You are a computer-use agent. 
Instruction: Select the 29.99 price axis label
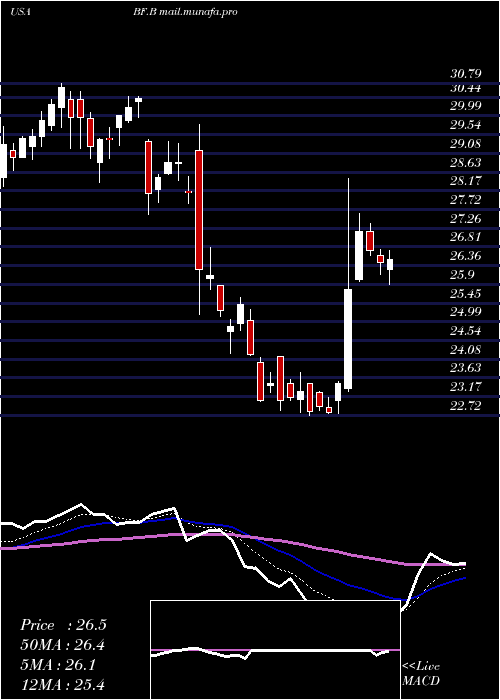[465, 106]
